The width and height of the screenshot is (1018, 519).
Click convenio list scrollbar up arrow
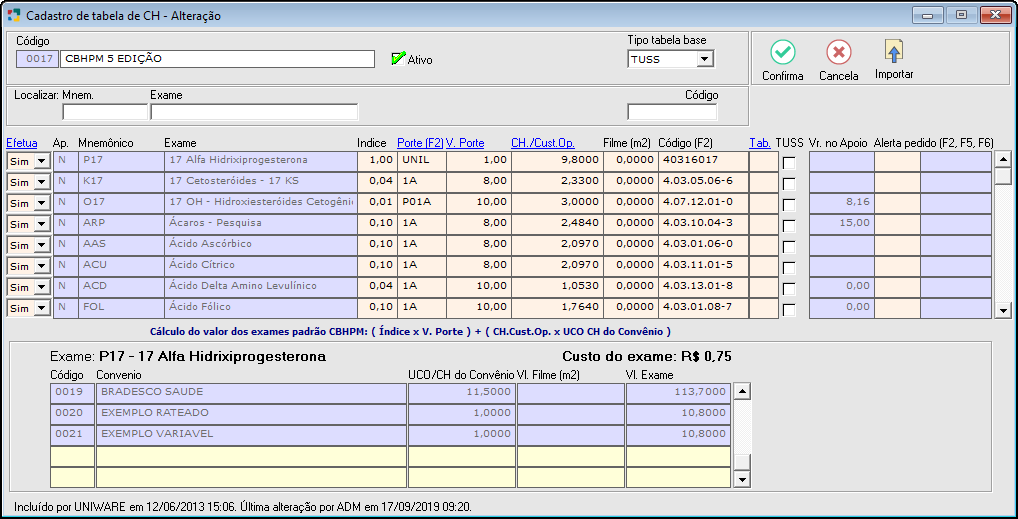pyautogui.click(x=743, y=391)
